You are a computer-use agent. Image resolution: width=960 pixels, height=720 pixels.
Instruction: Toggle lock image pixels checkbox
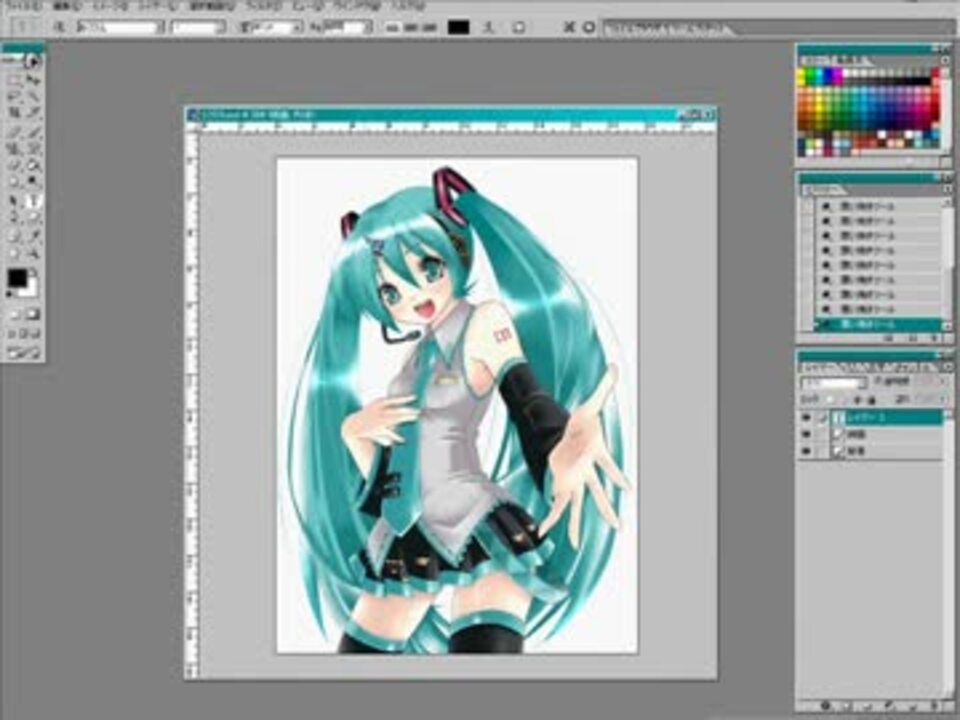pyautogui.click(x=844, y=400)
